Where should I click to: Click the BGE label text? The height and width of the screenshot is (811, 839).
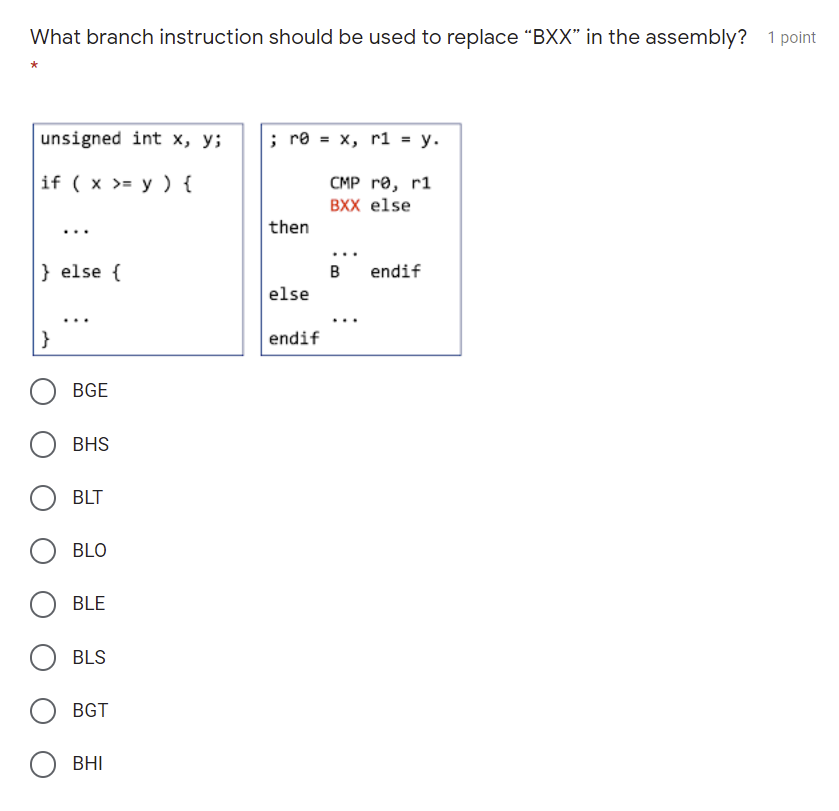coord(91,391)
